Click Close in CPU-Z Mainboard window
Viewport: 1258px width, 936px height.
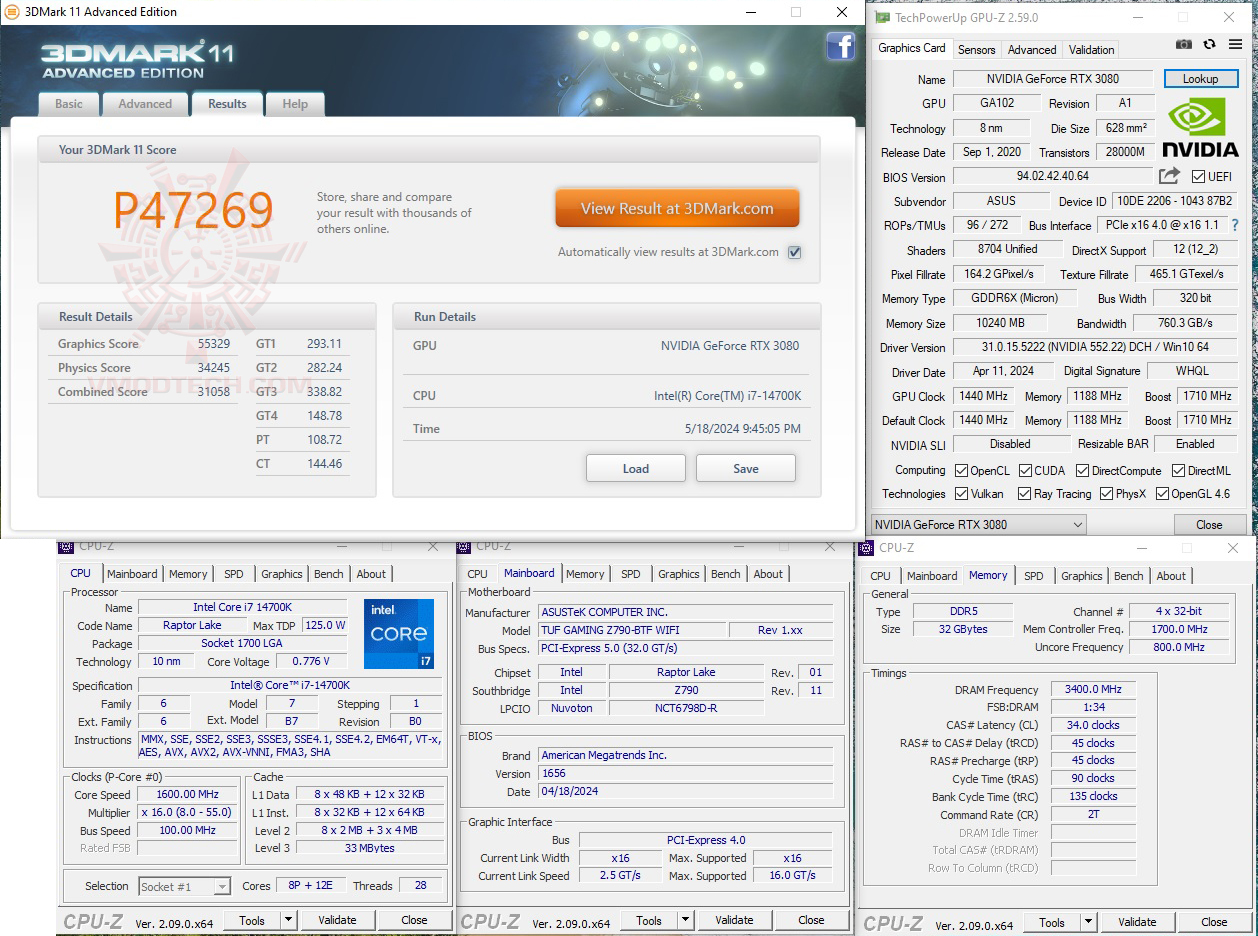pyautogui.click(x=811, y=920)
